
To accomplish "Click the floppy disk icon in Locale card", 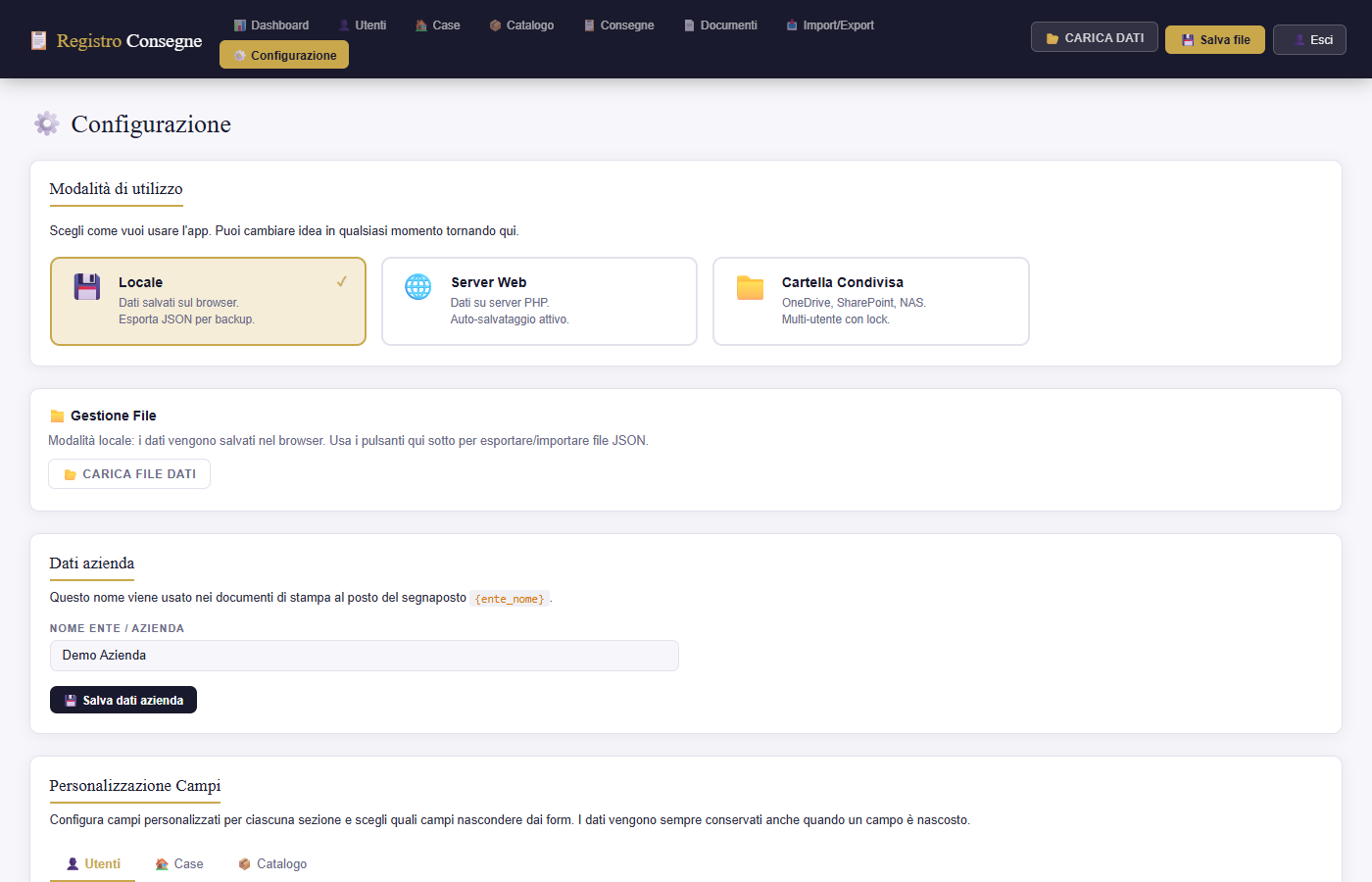I will click(87, 286).
